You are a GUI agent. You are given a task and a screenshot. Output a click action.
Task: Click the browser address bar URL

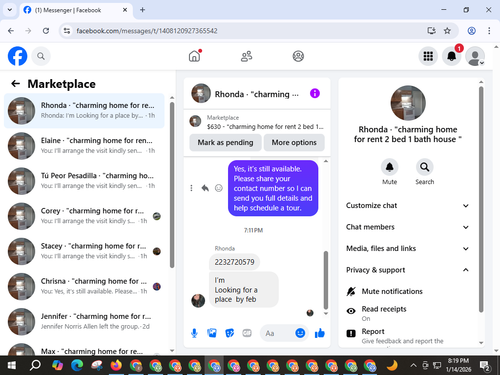point(147,31)
